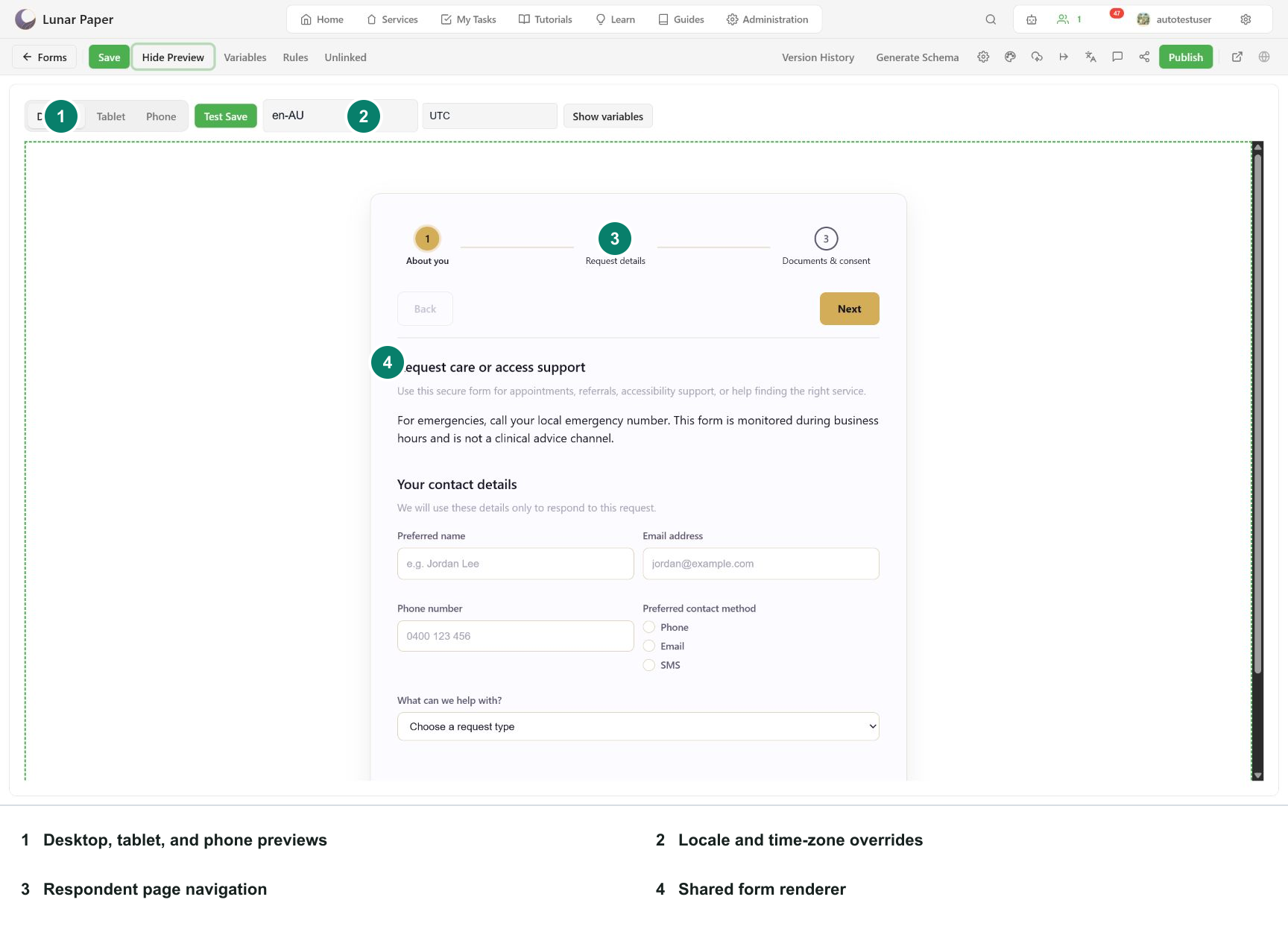This screenshot has height=932, width=1288.
Task: Click the green Save button
Action: (x=109, y=57)
